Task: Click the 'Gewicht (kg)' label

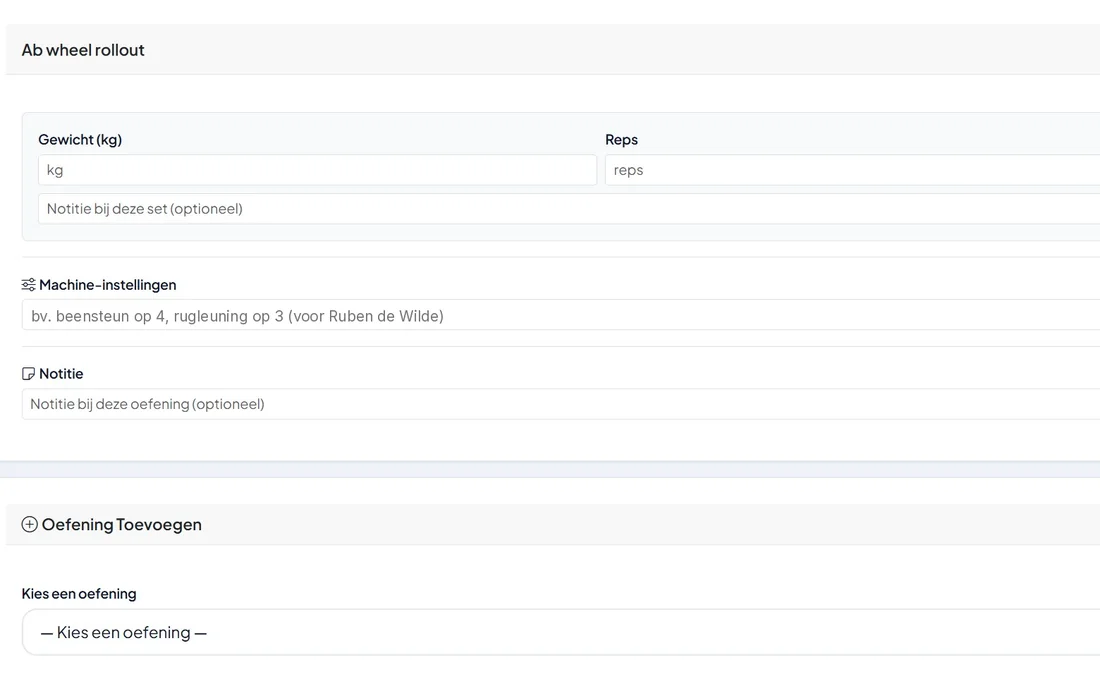Action: click(x=80, y=140)
